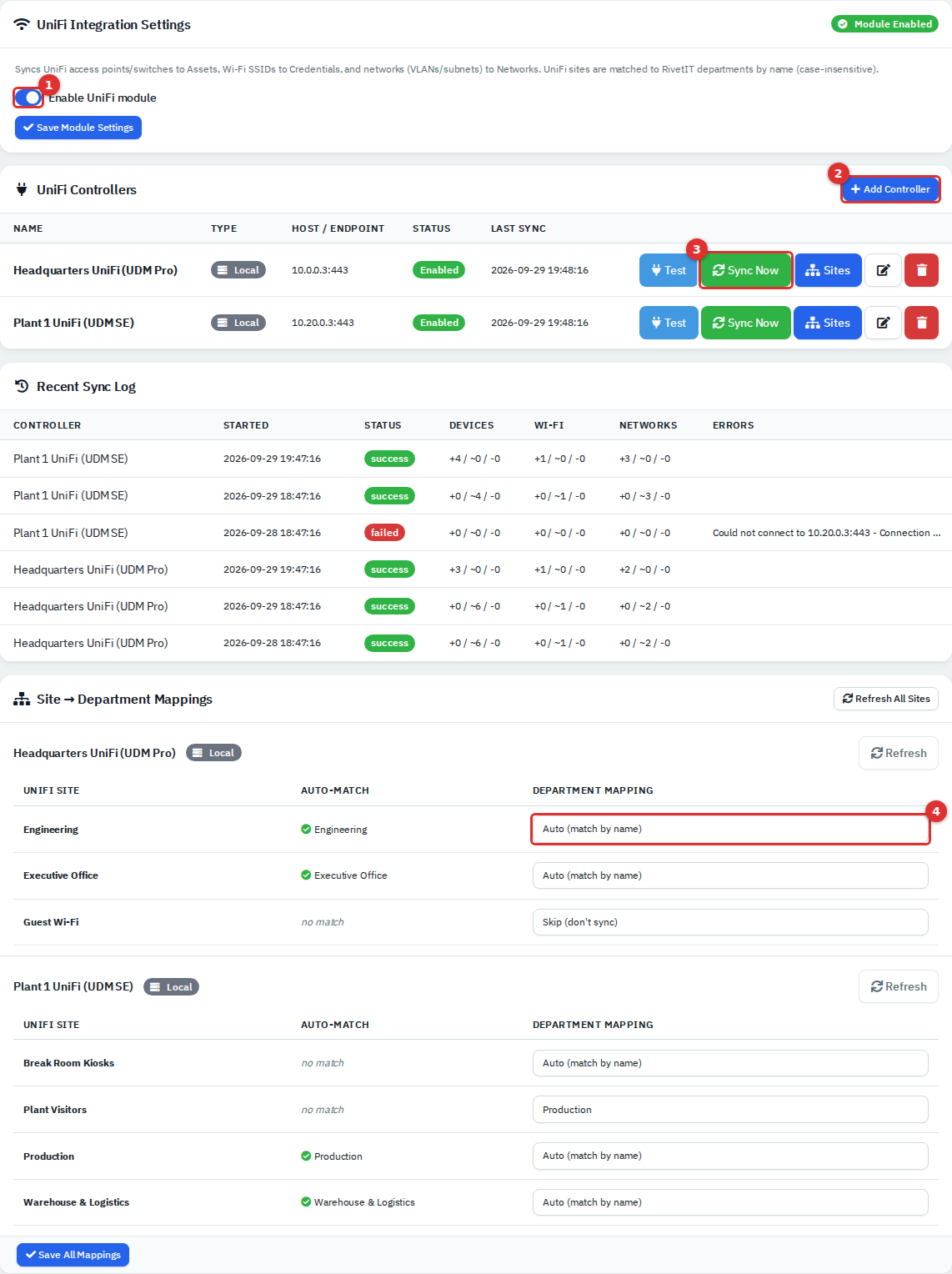Click the green check next to Warehouse & Logistics auto-match
Image resolution: width=952 pixels, height=1274 pixels.
coord(306,1202)
